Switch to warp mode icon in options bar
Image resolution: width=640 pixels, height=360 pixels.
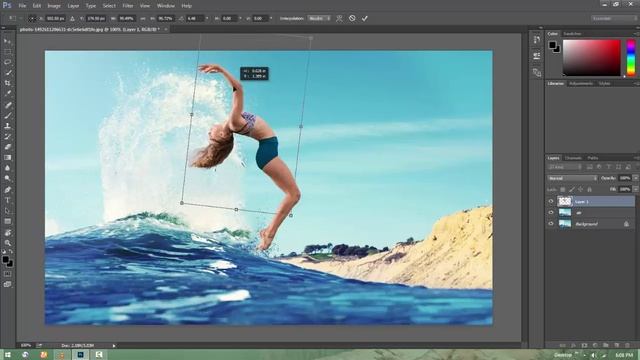339,18
